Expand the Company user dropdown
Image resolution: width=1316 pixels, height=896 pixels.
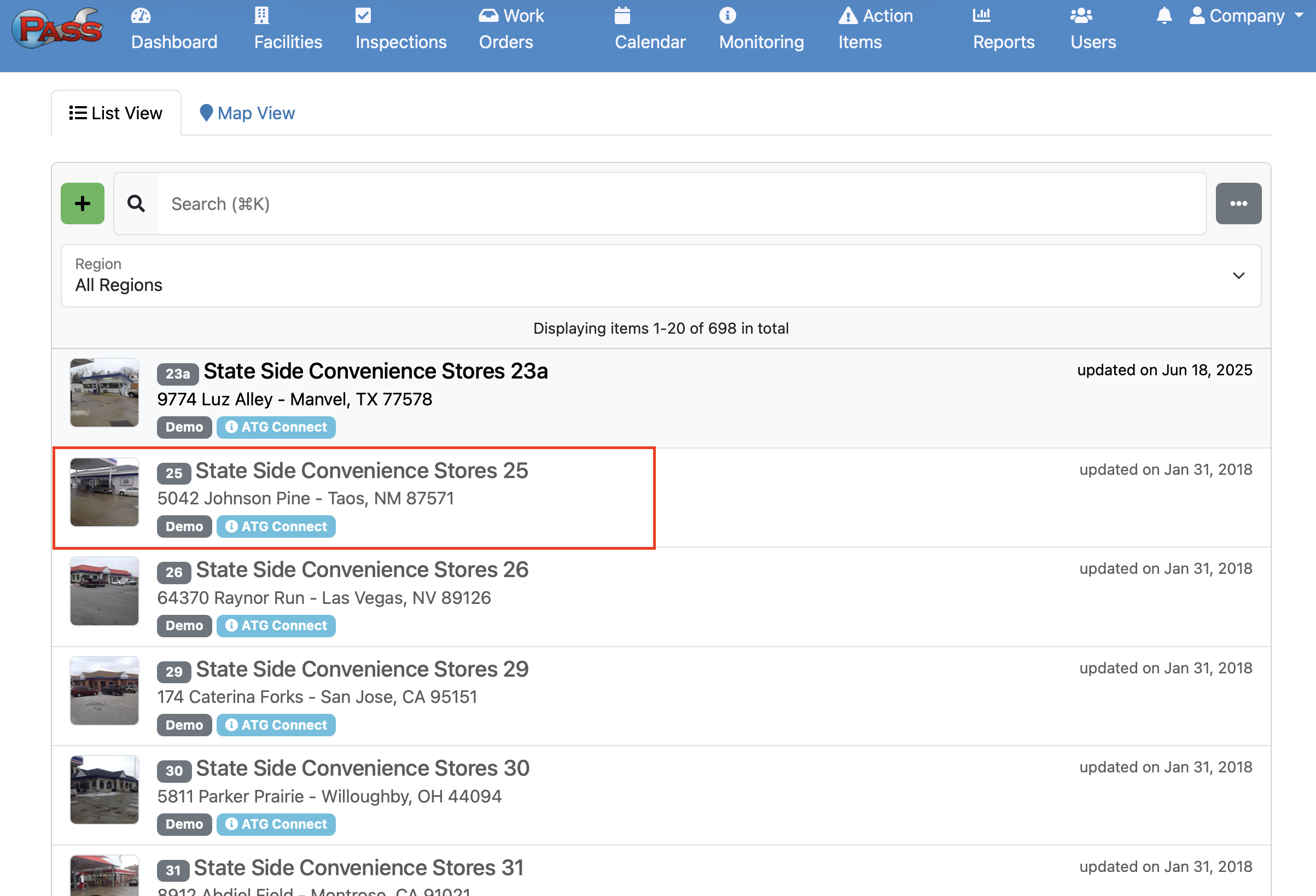[1245, 16]
